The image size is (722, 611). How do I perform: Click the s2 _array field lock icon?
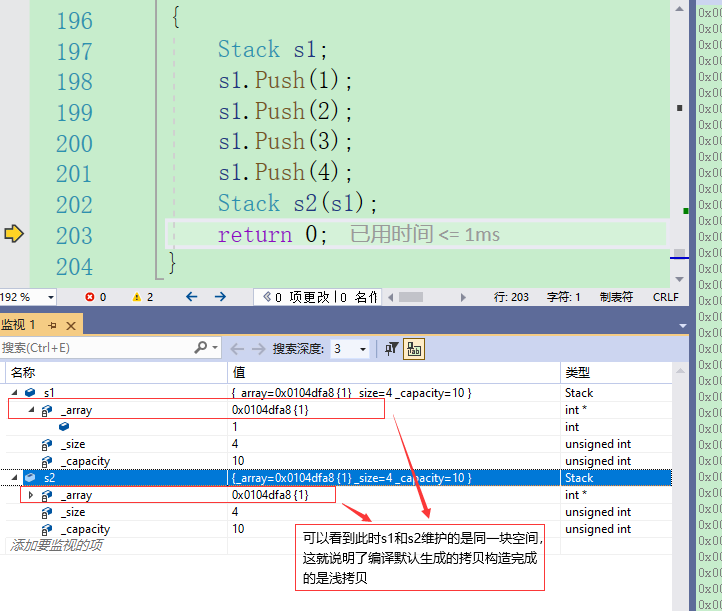47,495
